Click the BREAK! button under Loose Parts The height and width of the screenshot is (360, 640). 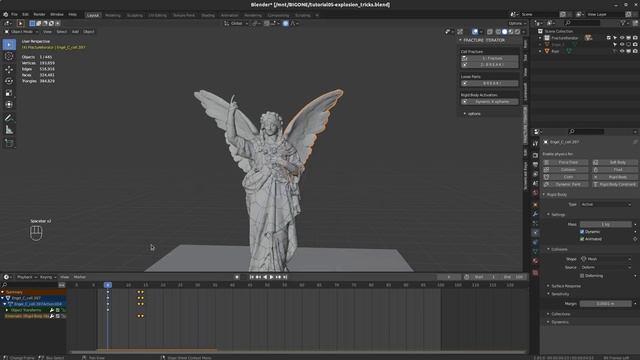489,83
